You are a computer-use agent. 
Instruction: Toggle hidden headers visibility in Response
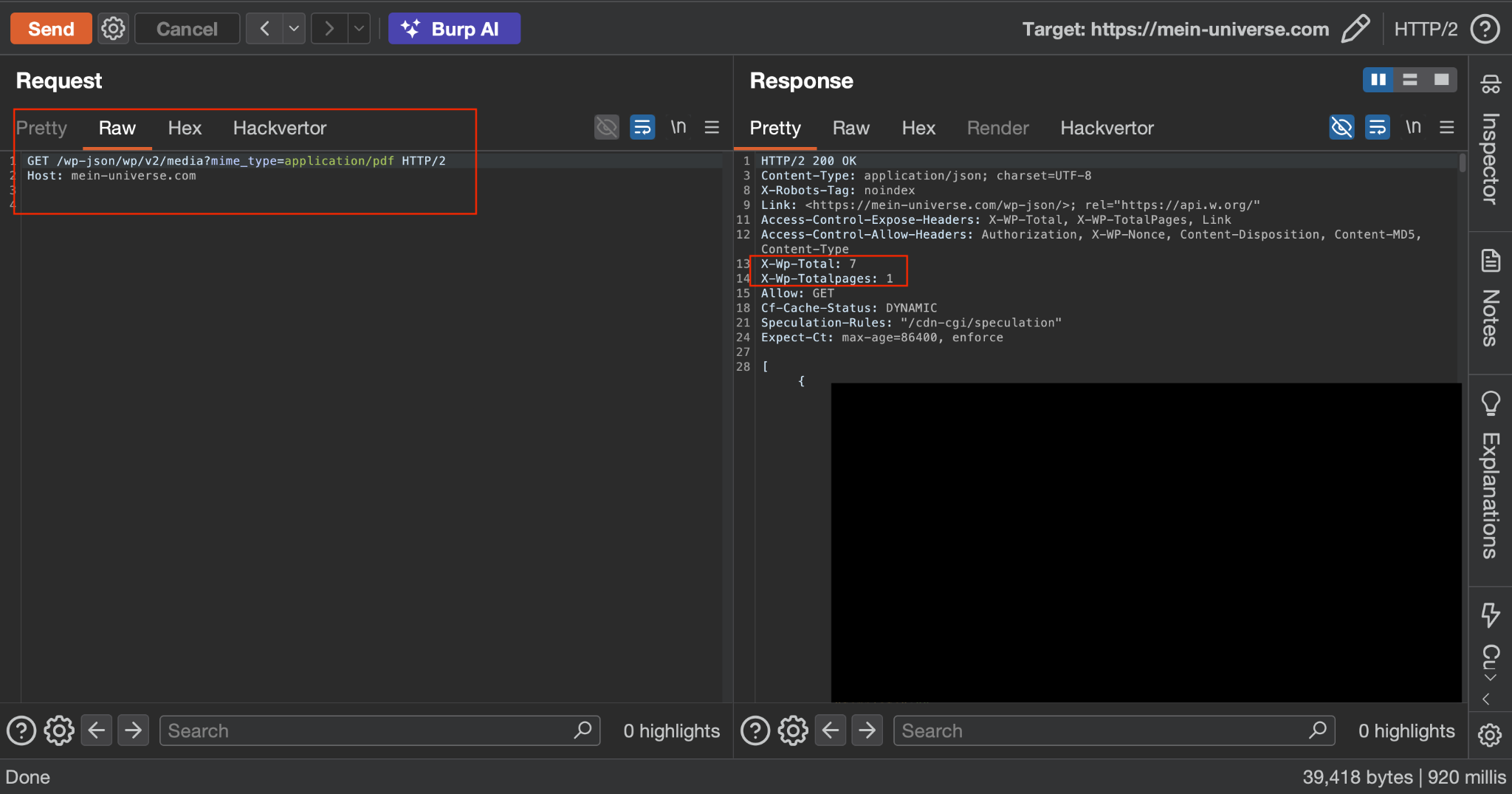[1342, 127]
